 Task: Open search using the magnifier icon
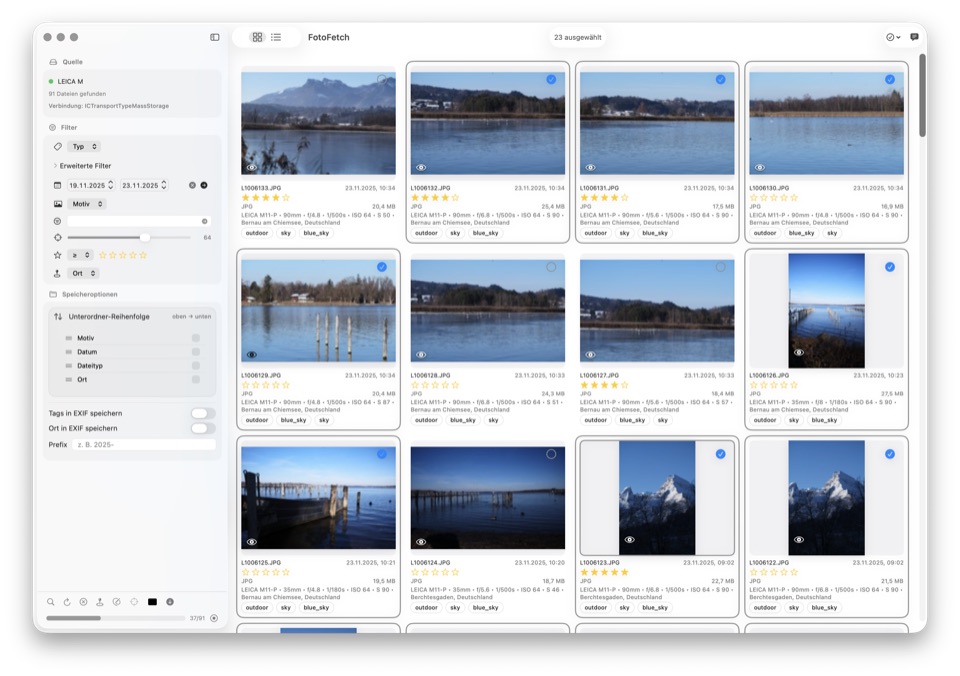click(x=51, y=603)
